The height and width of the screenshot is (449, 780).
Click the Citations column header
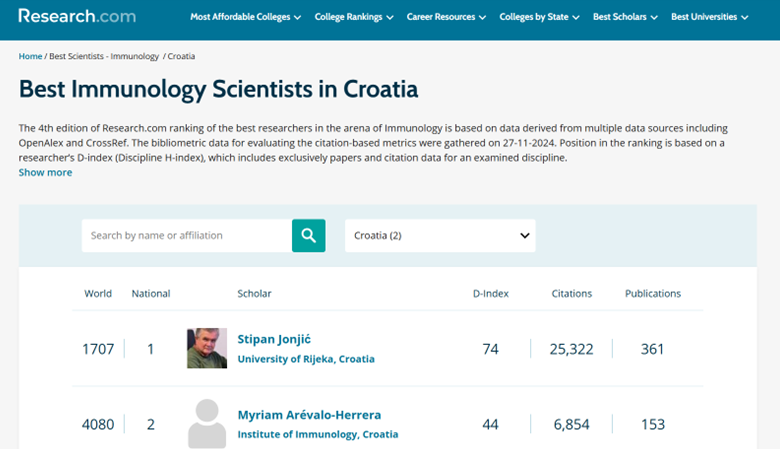572,293
